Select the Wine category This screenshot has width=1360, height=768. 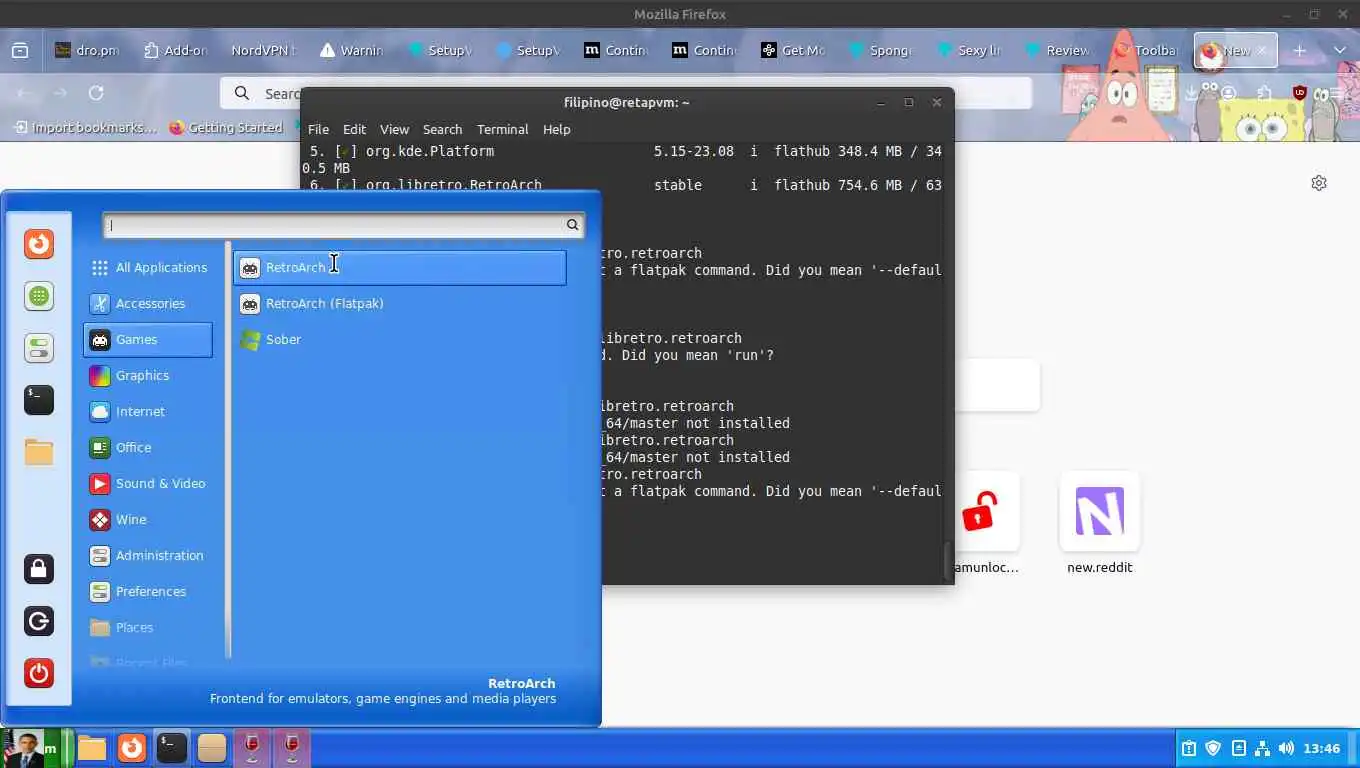(148, 519)
